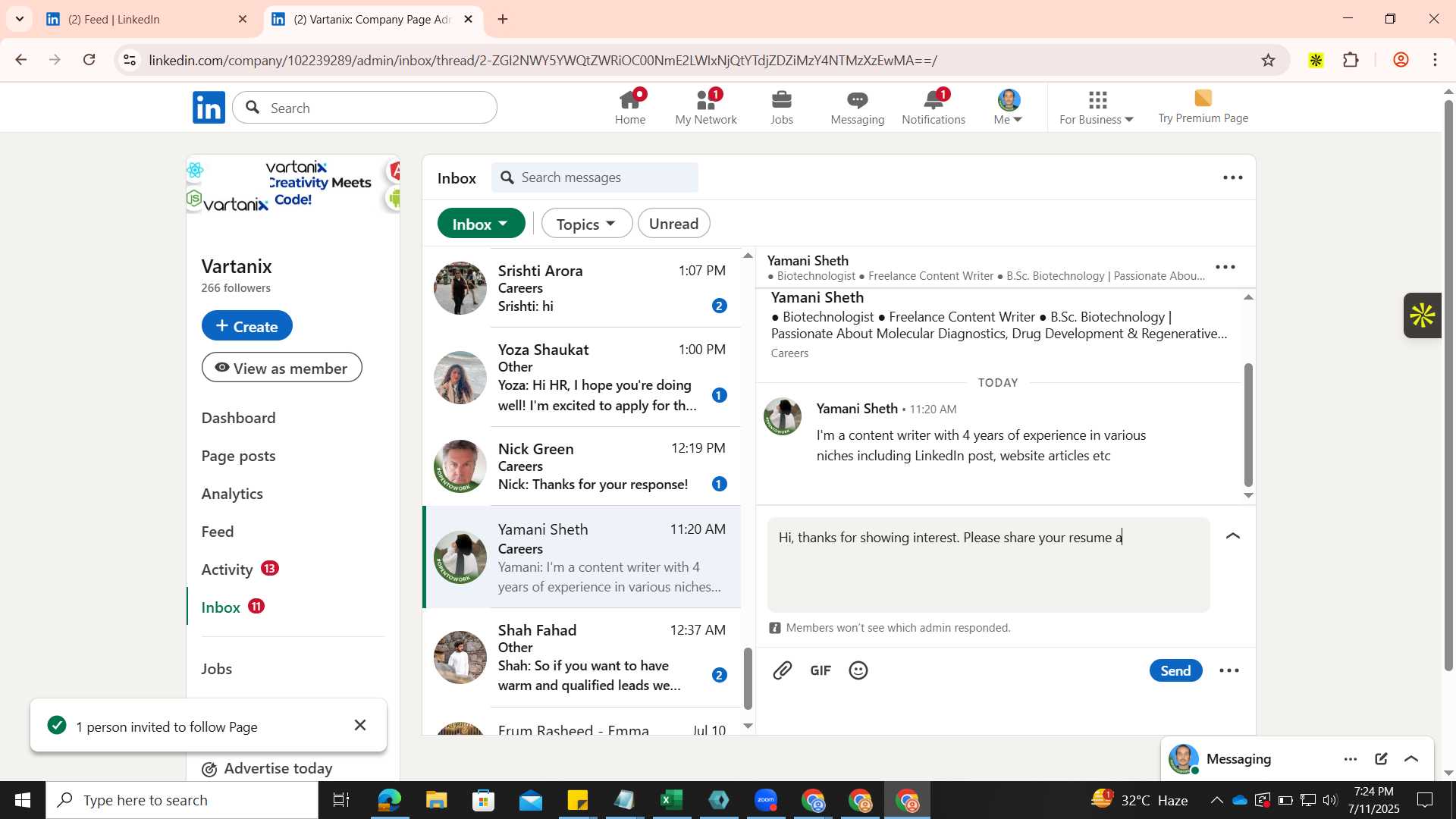
Task: View Notifications bell
Action: [934, 108]
